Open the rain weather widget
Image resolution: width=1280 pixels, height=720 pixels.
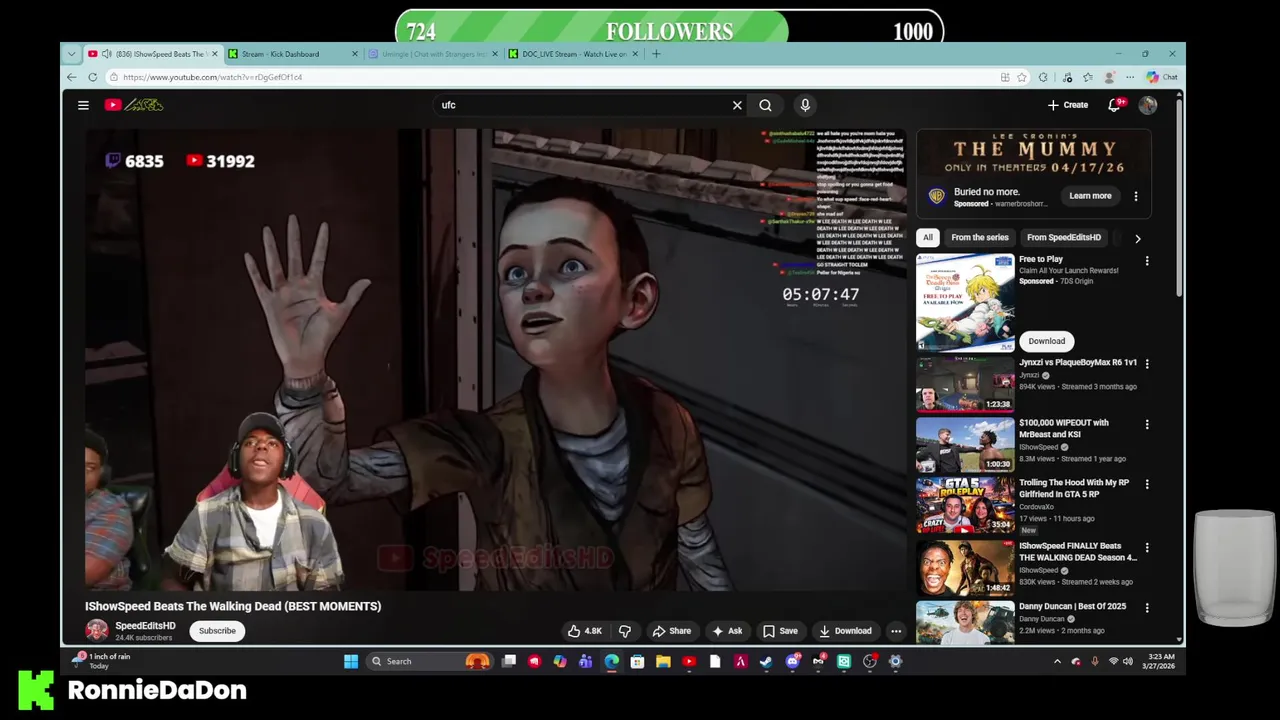click(x=102, y=661)
